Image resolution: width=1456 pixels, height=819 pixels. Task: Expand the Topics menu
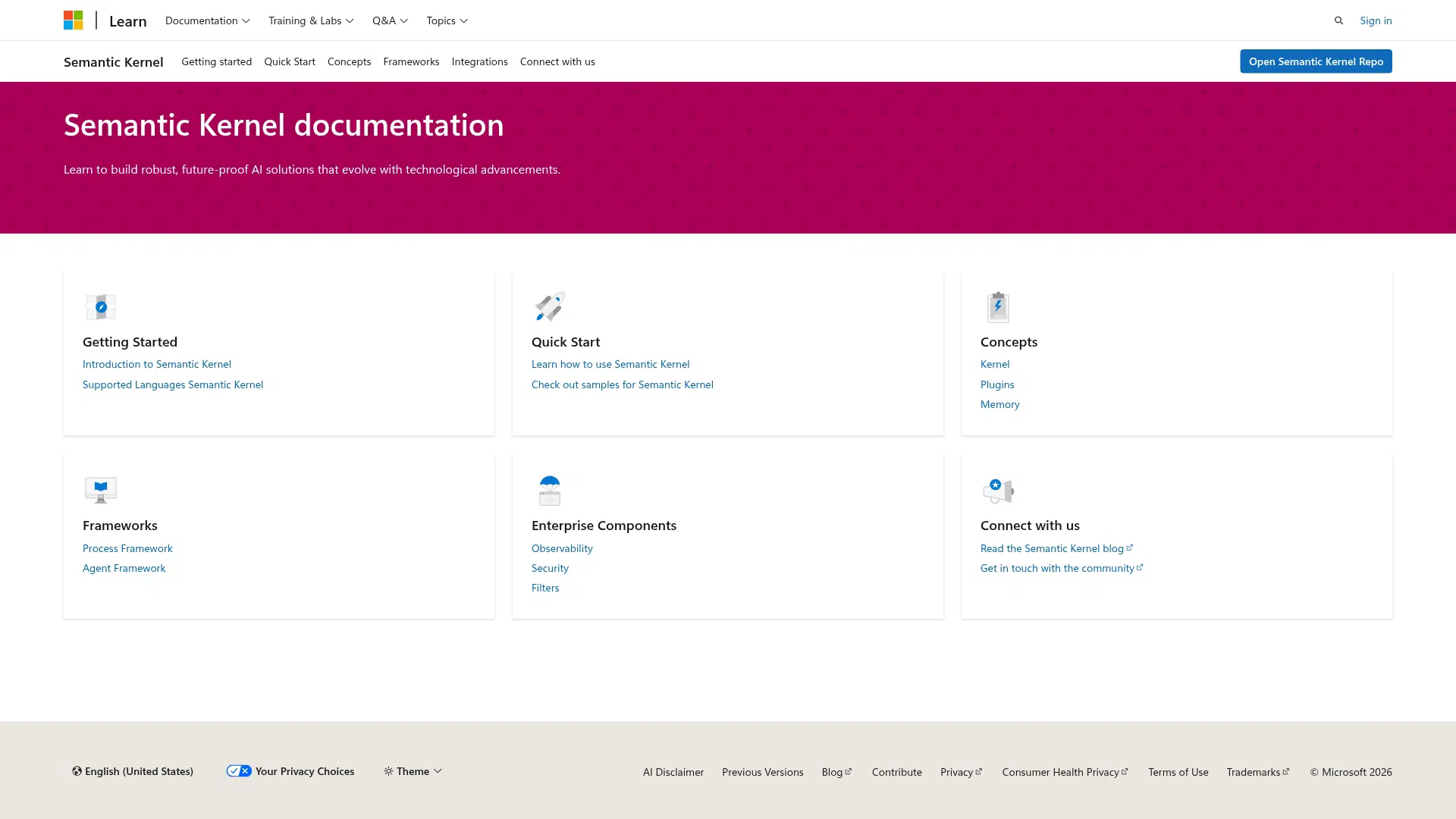click(x=447, y=20)
